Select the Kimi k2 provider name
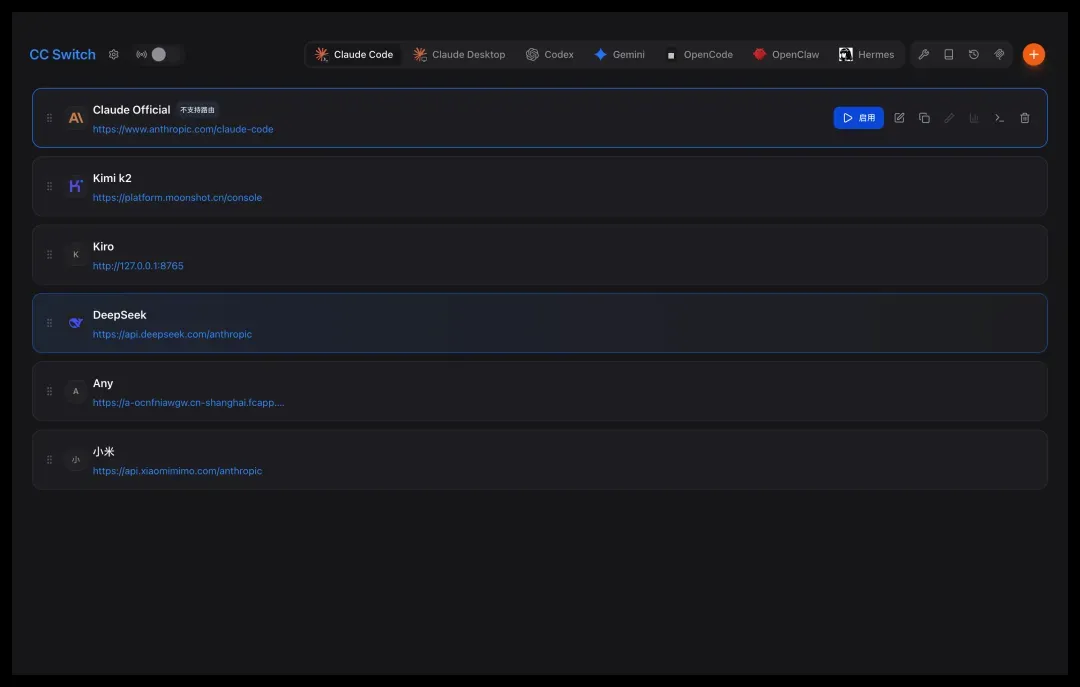1080x687 pixels. (112, 178)
